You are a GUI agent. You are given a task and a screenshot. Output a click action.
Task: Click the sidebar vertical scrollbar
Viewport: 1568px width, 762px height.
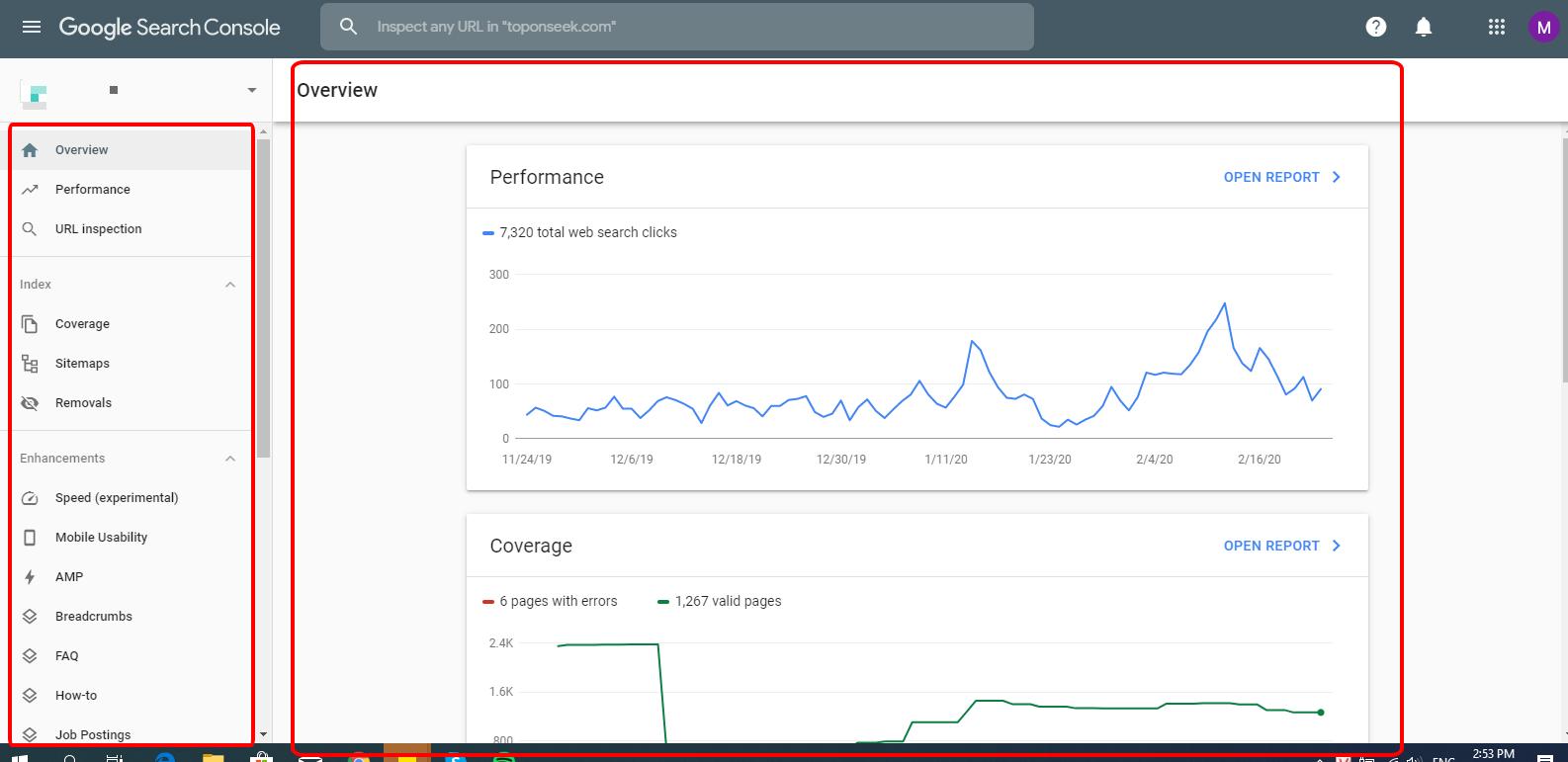tap(263, 296)
